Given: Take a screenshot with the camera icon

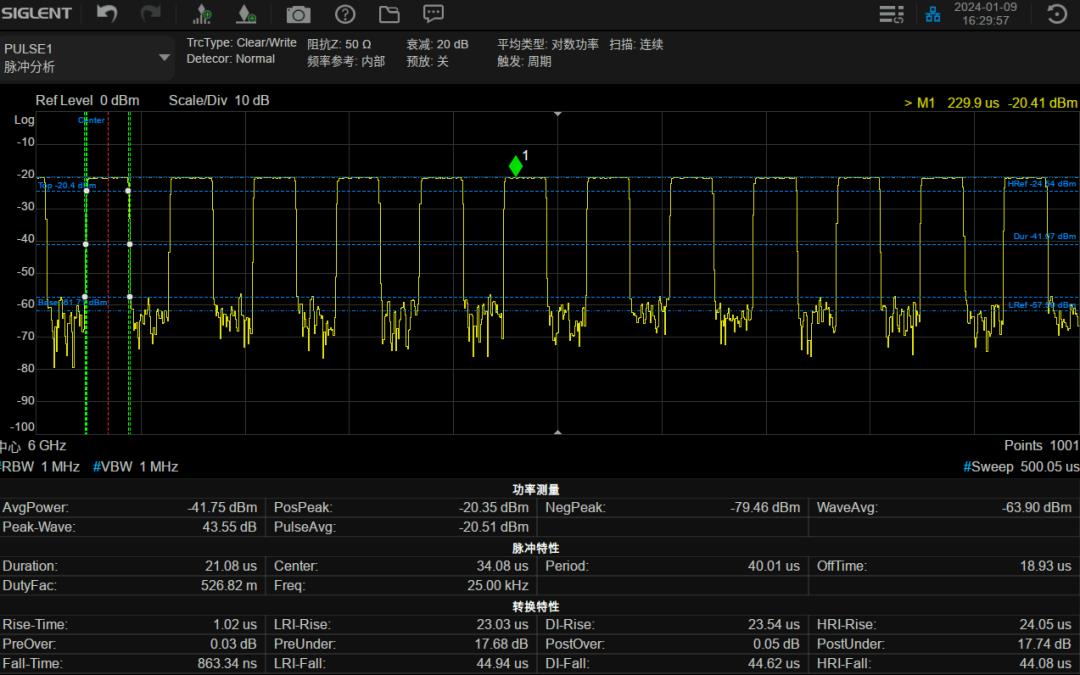Looking at the screenshot, I should tap(298, 14).
